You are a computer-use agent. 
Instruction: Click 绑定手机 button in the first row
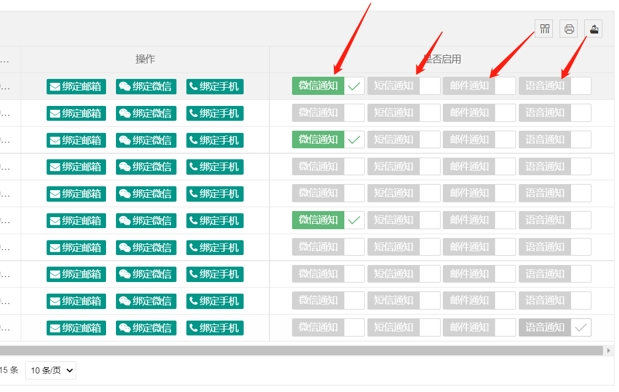(x=215, y=86)
